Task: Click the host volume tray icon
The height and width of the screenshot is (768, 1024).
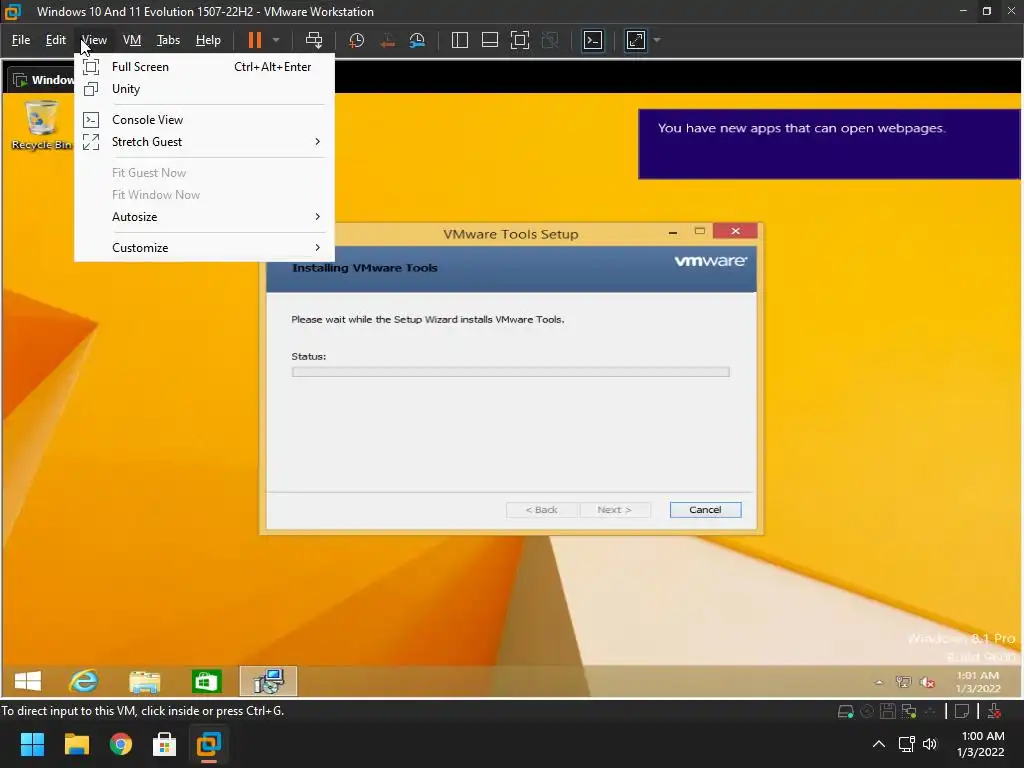Action: pyautogui.click(x=930, y=744)
